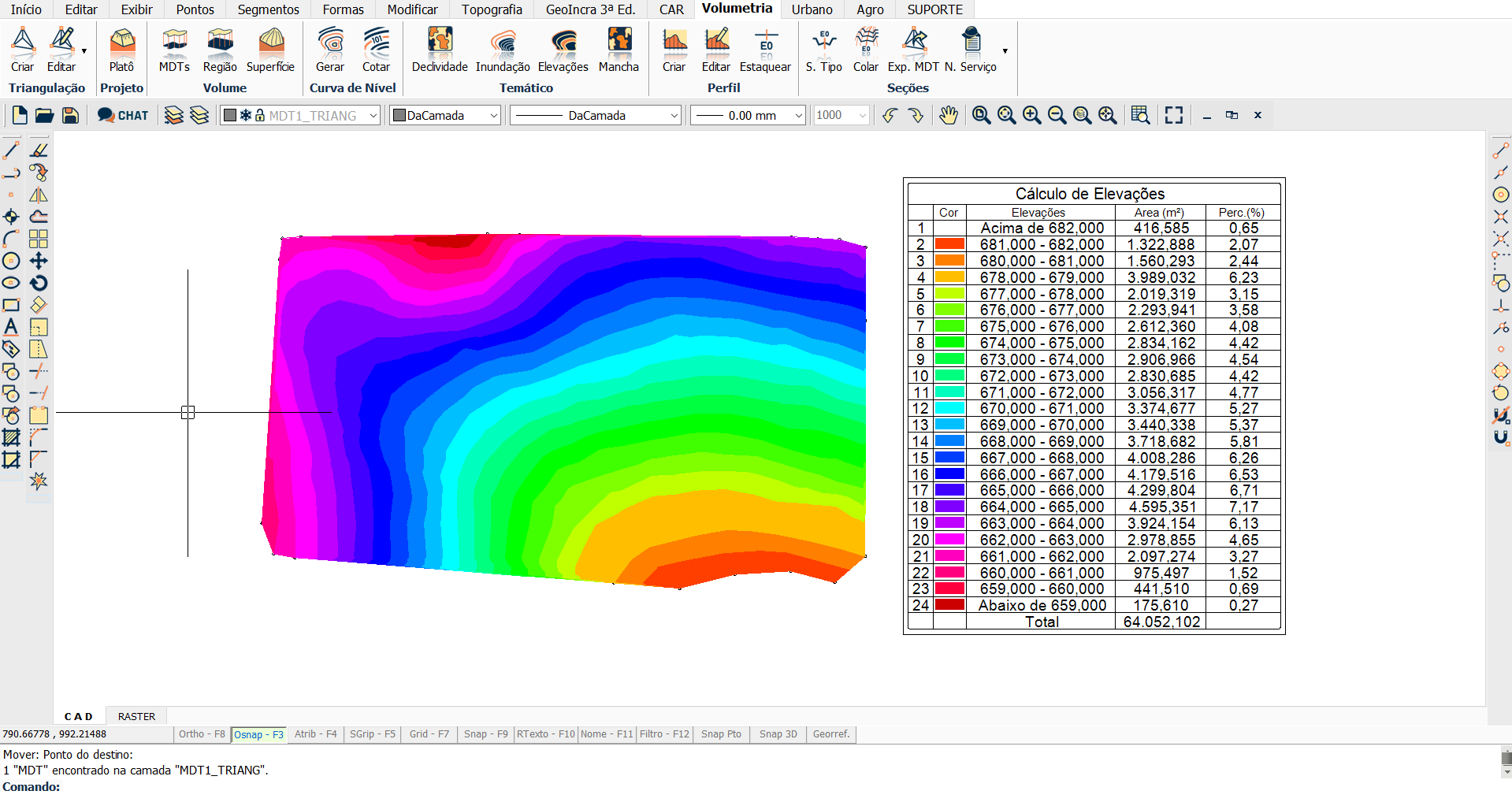Click the orange swatch for 681,000 - 682,000
The image size is (1512, 791).
[x=949, y=244]
